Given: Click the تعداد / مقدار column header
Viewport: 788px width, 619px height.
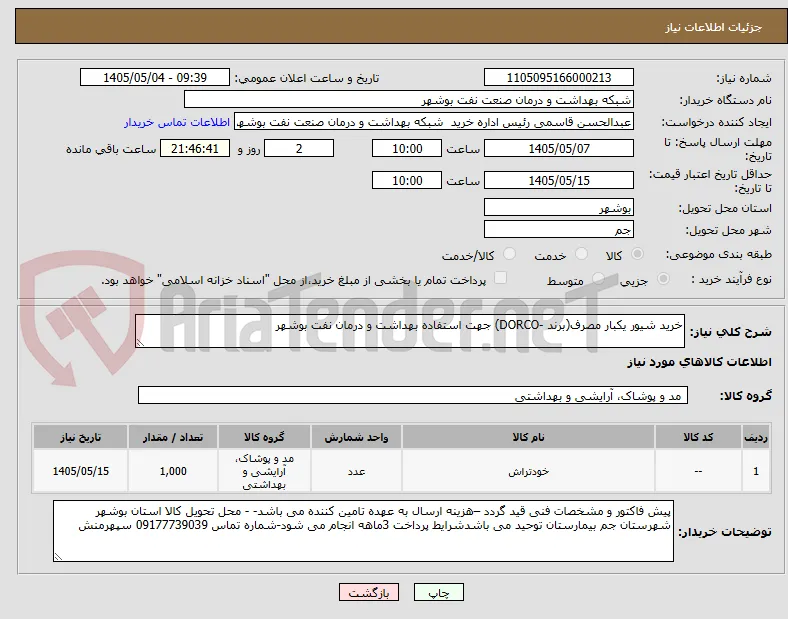Looking at the screenshot, I should click(173, 437).
